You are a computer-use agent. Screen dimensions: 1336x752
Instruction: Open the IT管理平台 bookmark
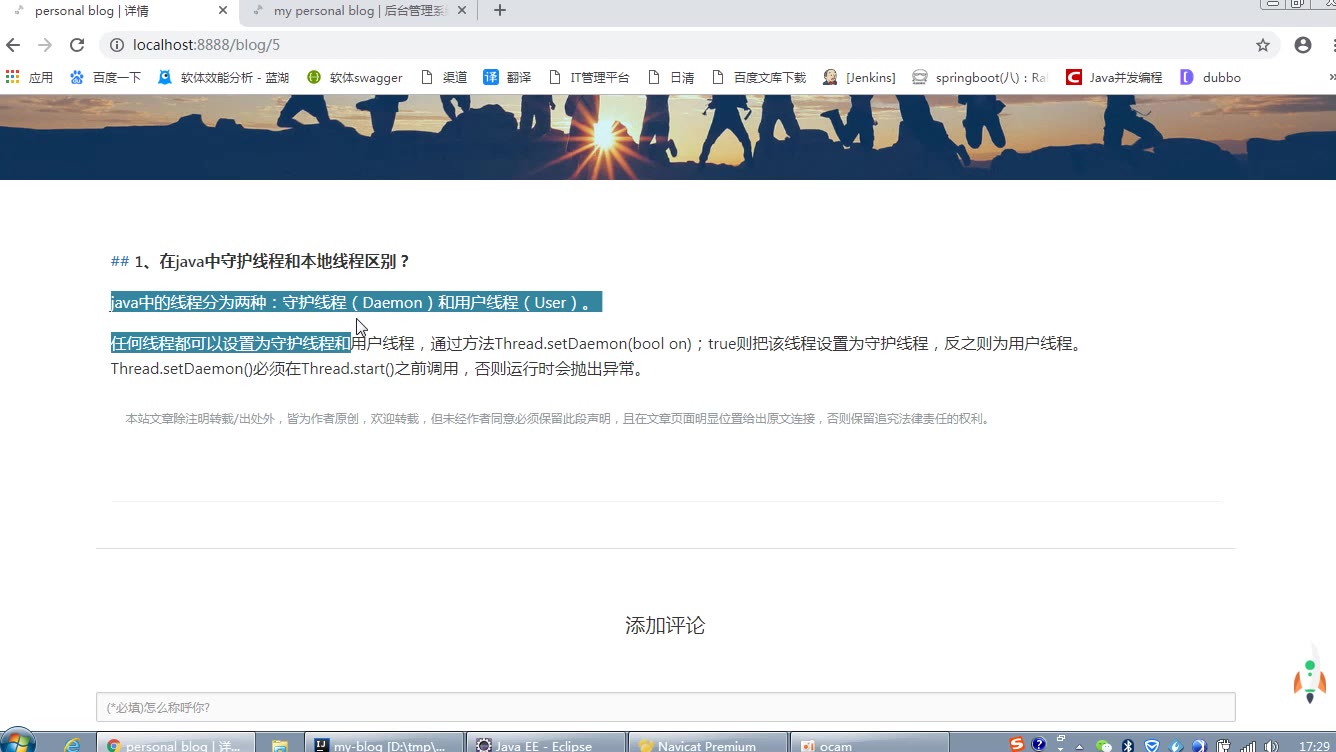(589, 77)
